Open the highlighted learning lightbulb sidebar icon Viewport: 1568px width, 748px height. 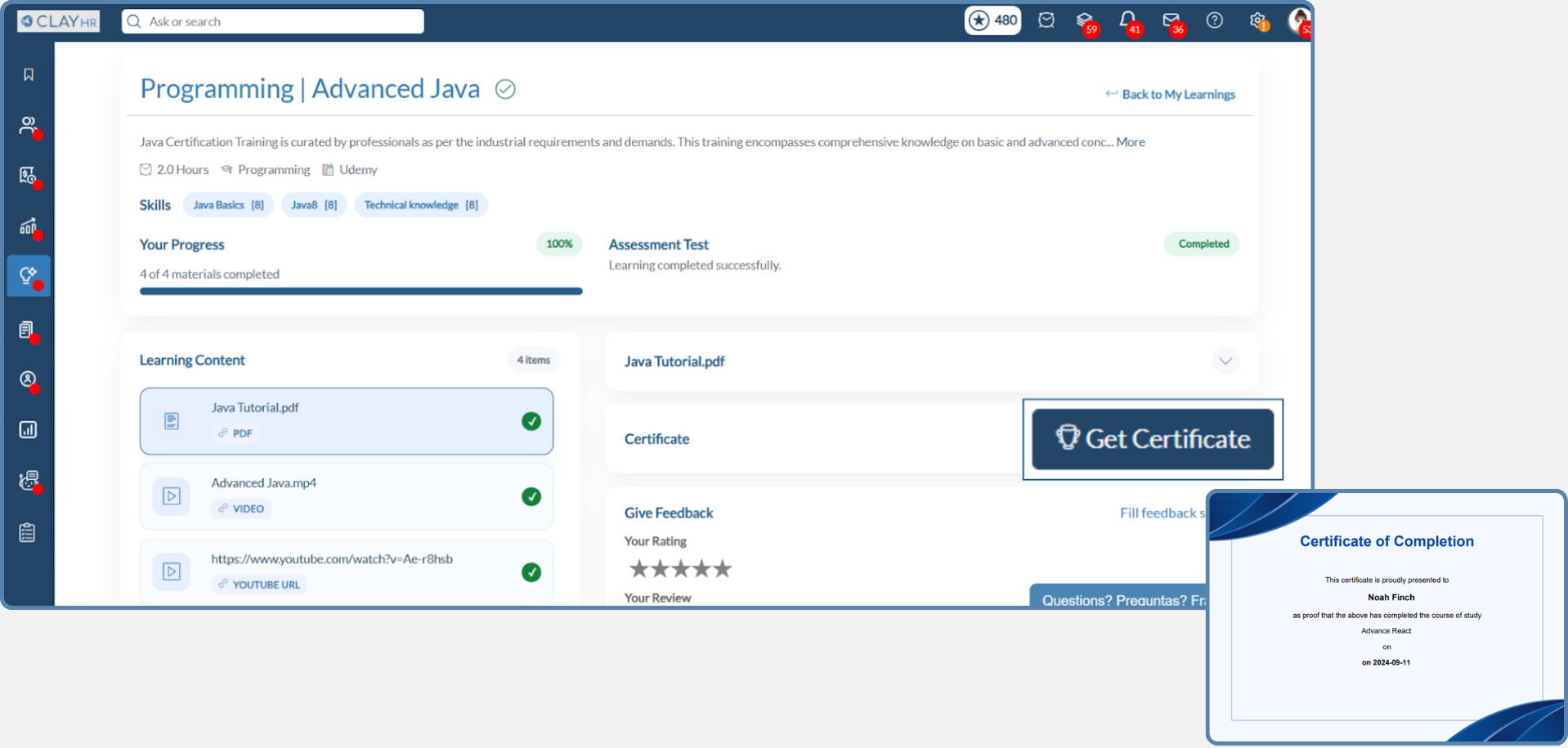point(29,275)
